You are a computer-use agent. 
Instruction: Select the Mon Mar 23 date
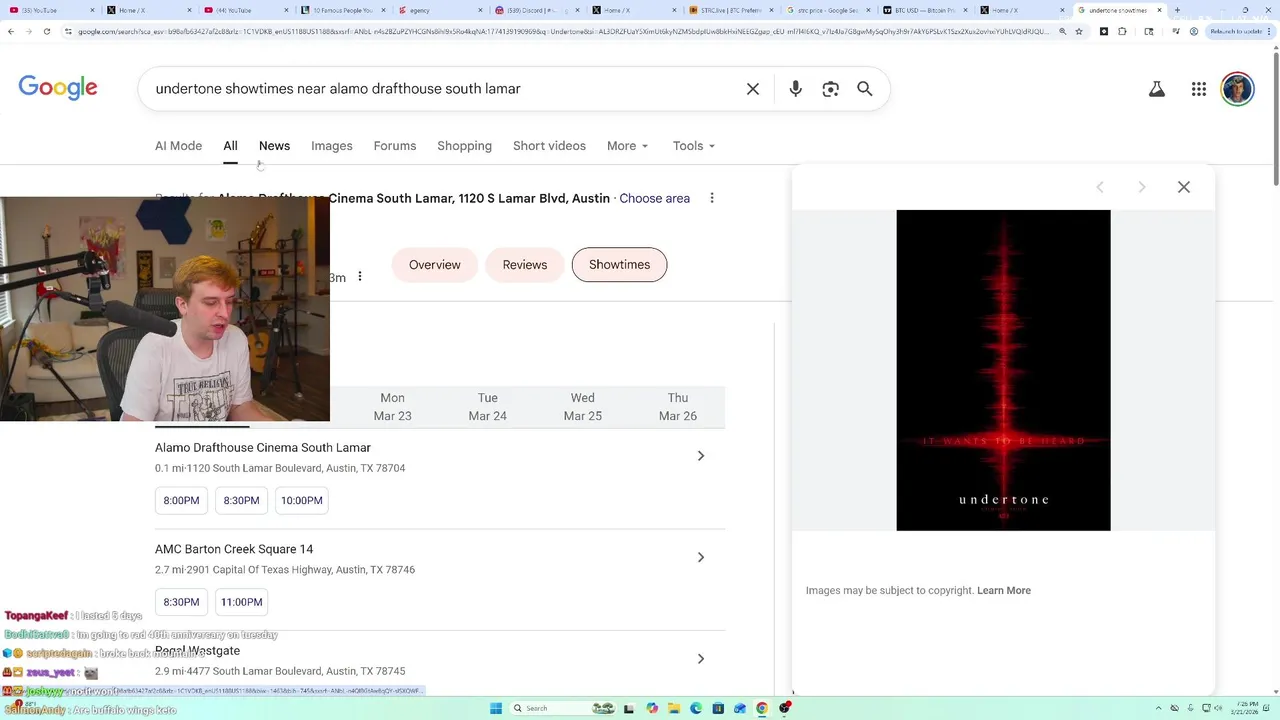click(x=392, y=407)
